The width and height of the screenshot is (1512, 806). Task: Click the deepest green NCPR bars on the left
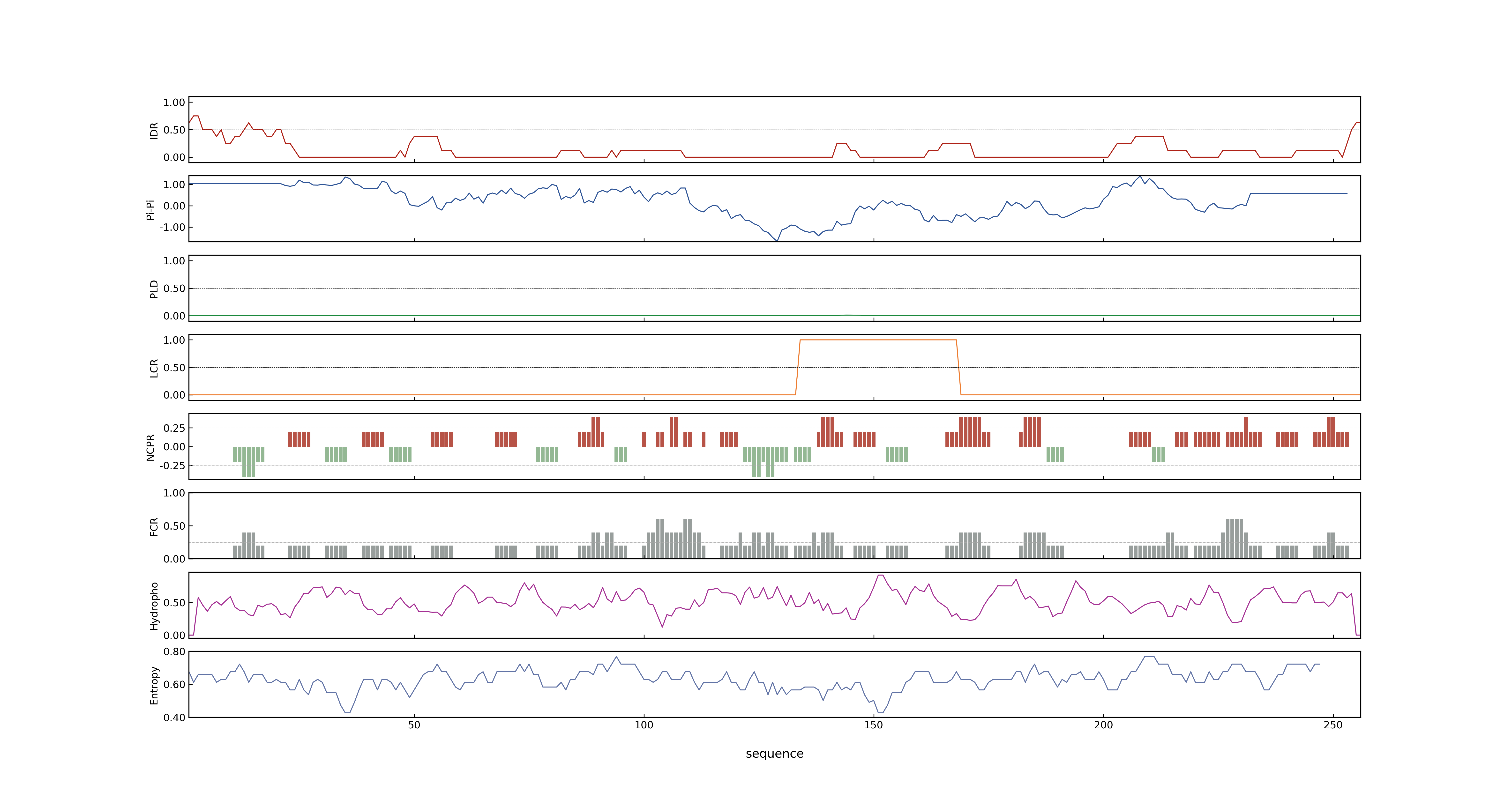249,462
